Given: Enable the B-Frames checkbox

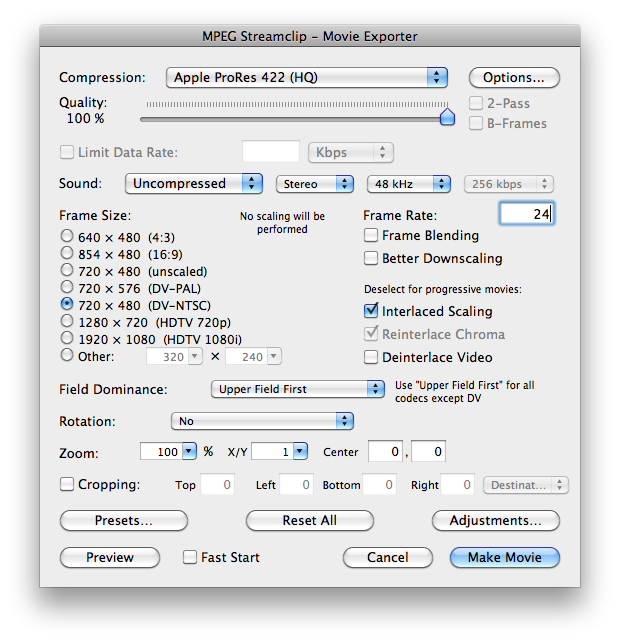Looking at the screenshot, I should pos(476,123).
